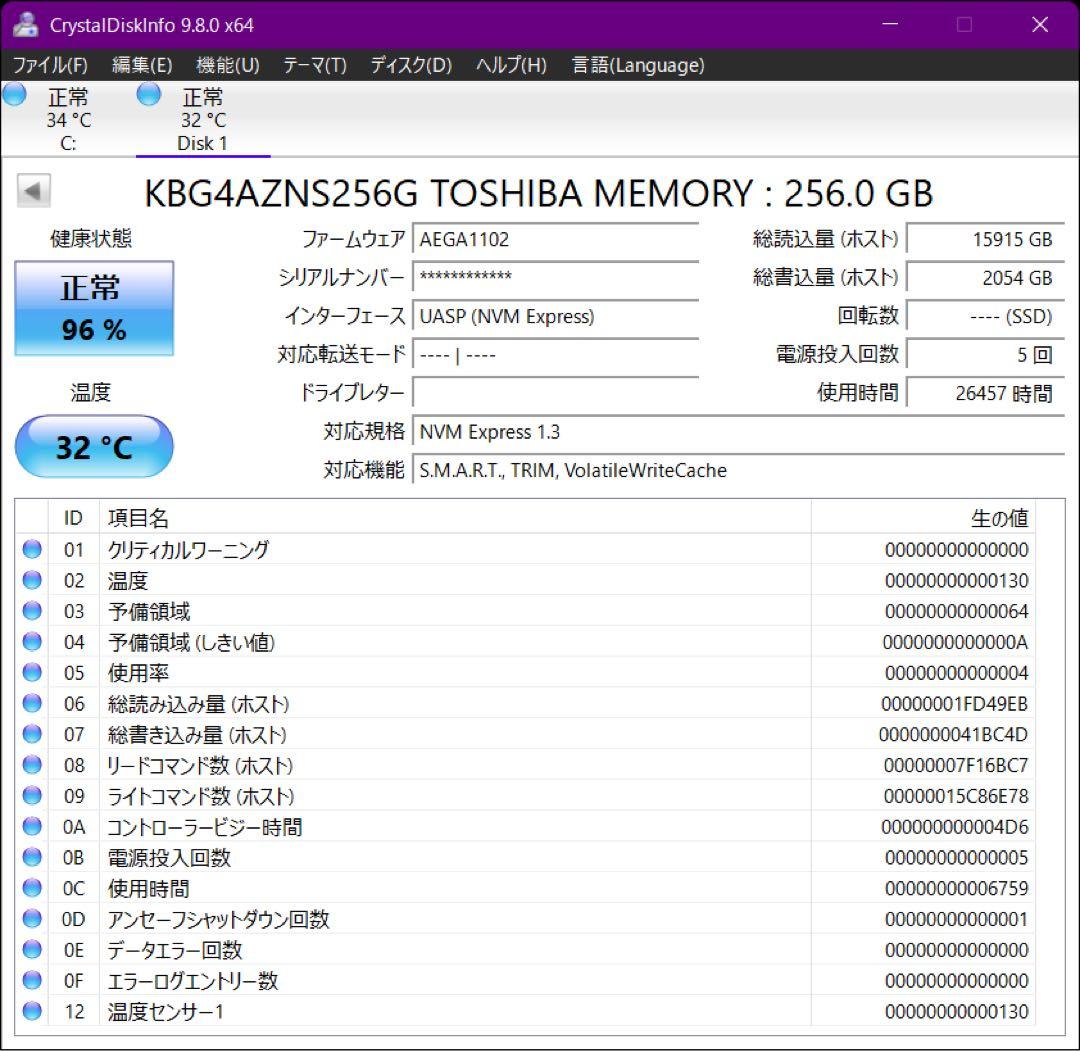1080x1051 pixels.
Task: Click status orb of row 0E データエラー回数
Action: click(32, 949)
